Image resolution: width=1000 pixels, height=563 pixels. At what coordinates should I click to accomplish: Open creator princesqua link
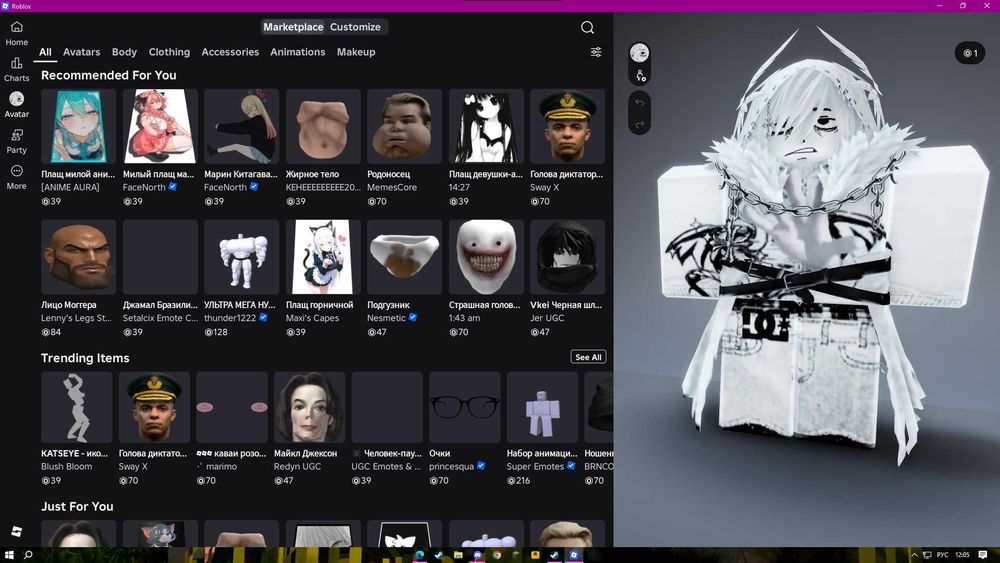452,467
